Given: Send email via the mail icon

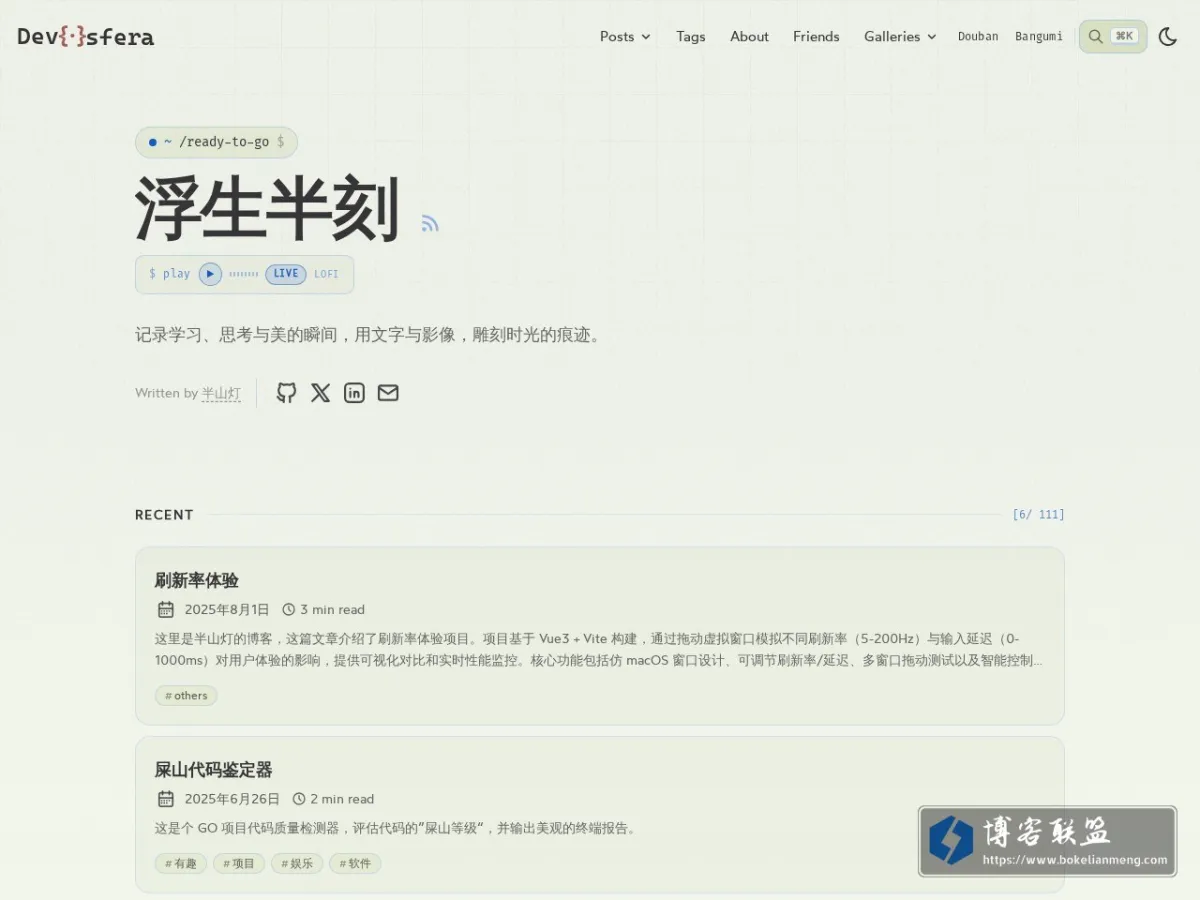Looking at the screenshot, I should tap(388, 393).
